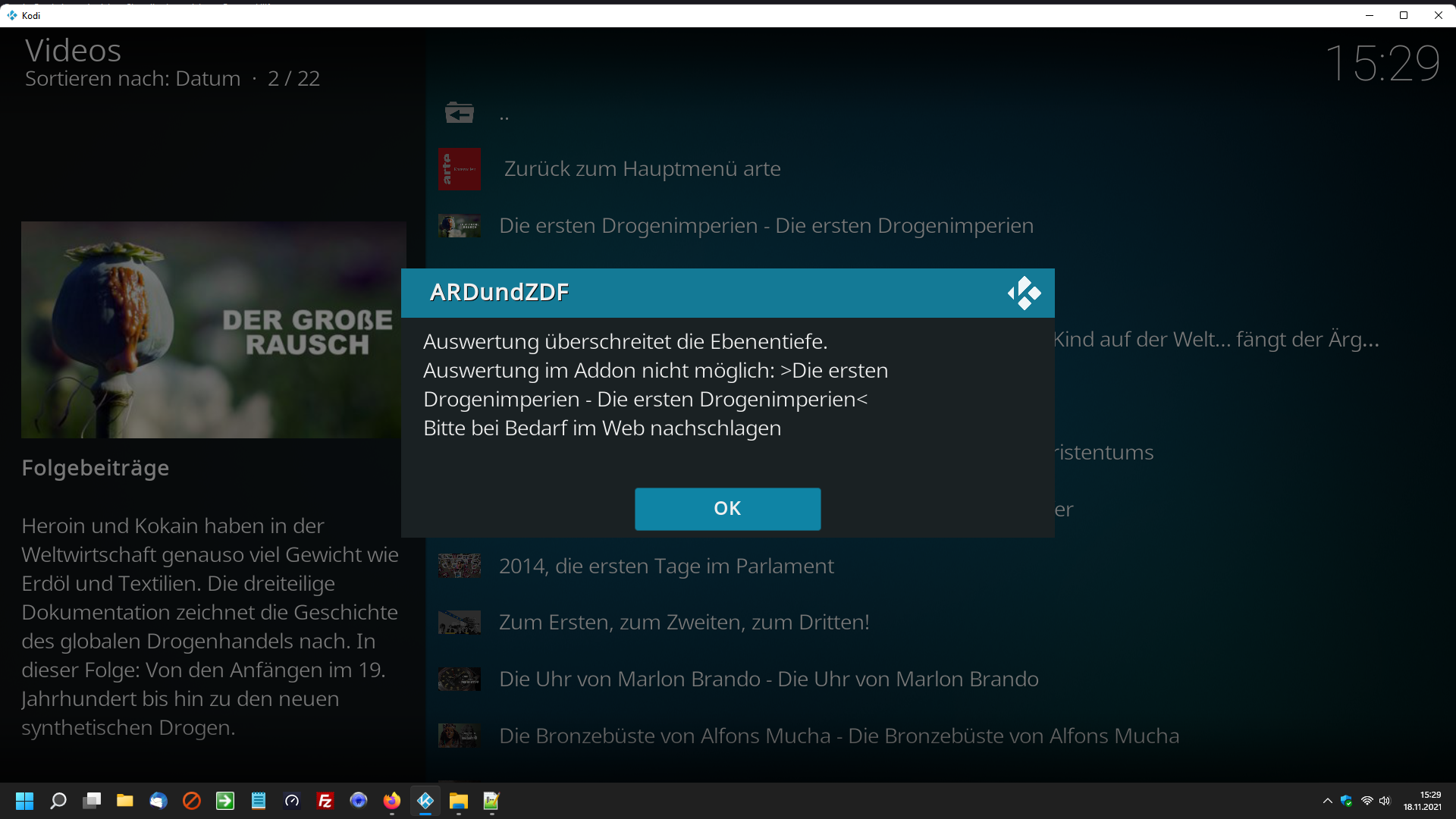Open the green arrow app in taskbar
This screenshot has width=1456, height=819.
click(x=225, y=801)
